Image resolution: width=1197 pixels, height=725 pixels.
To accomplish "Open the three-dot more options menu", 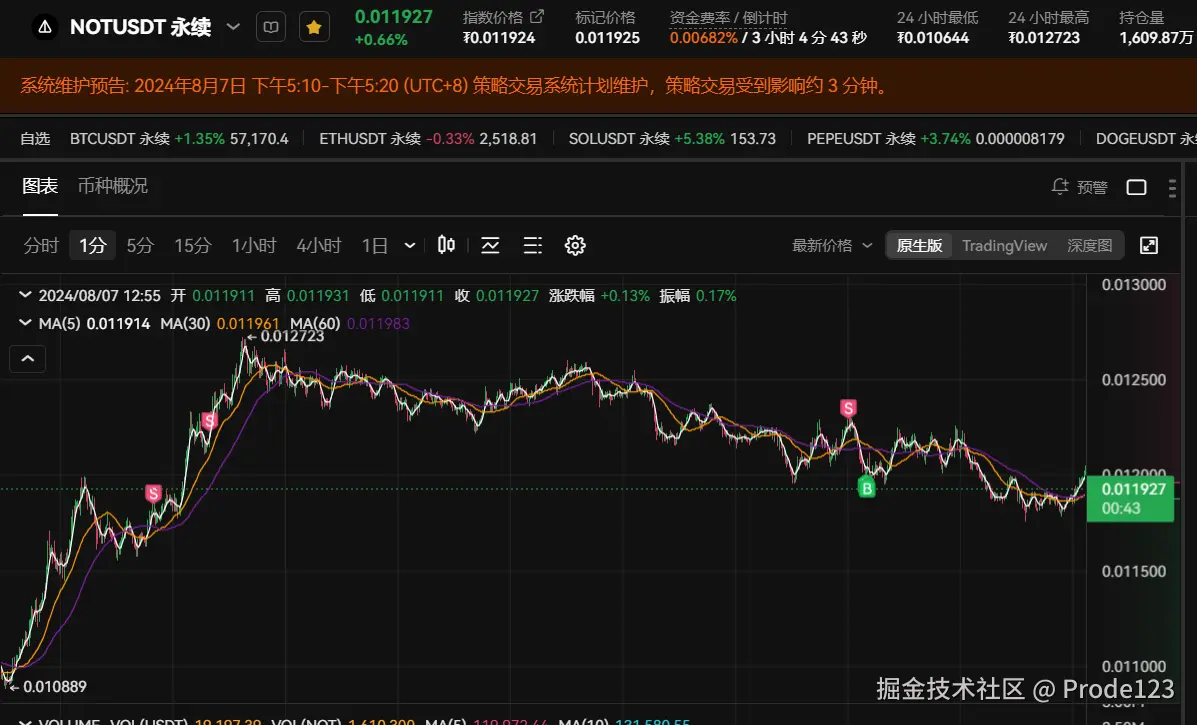I will coord(1172,188).
